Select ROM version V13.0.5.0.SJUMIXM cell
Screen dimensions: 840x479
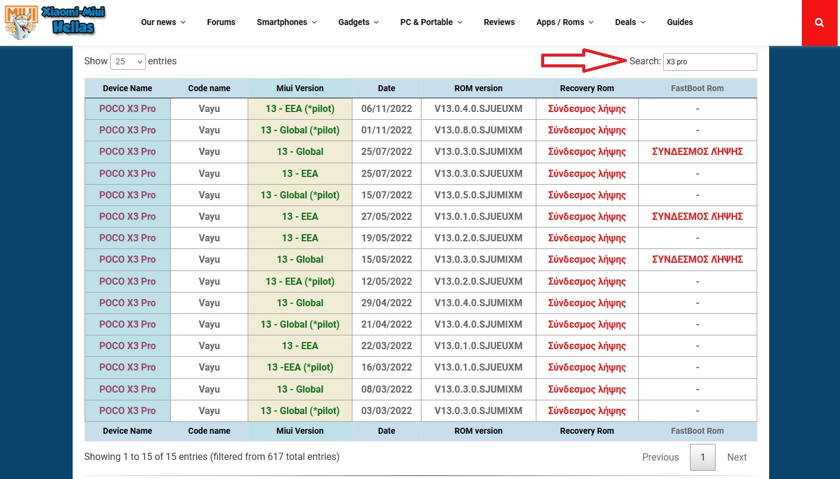pyautogui.click(x=478, y=195)
